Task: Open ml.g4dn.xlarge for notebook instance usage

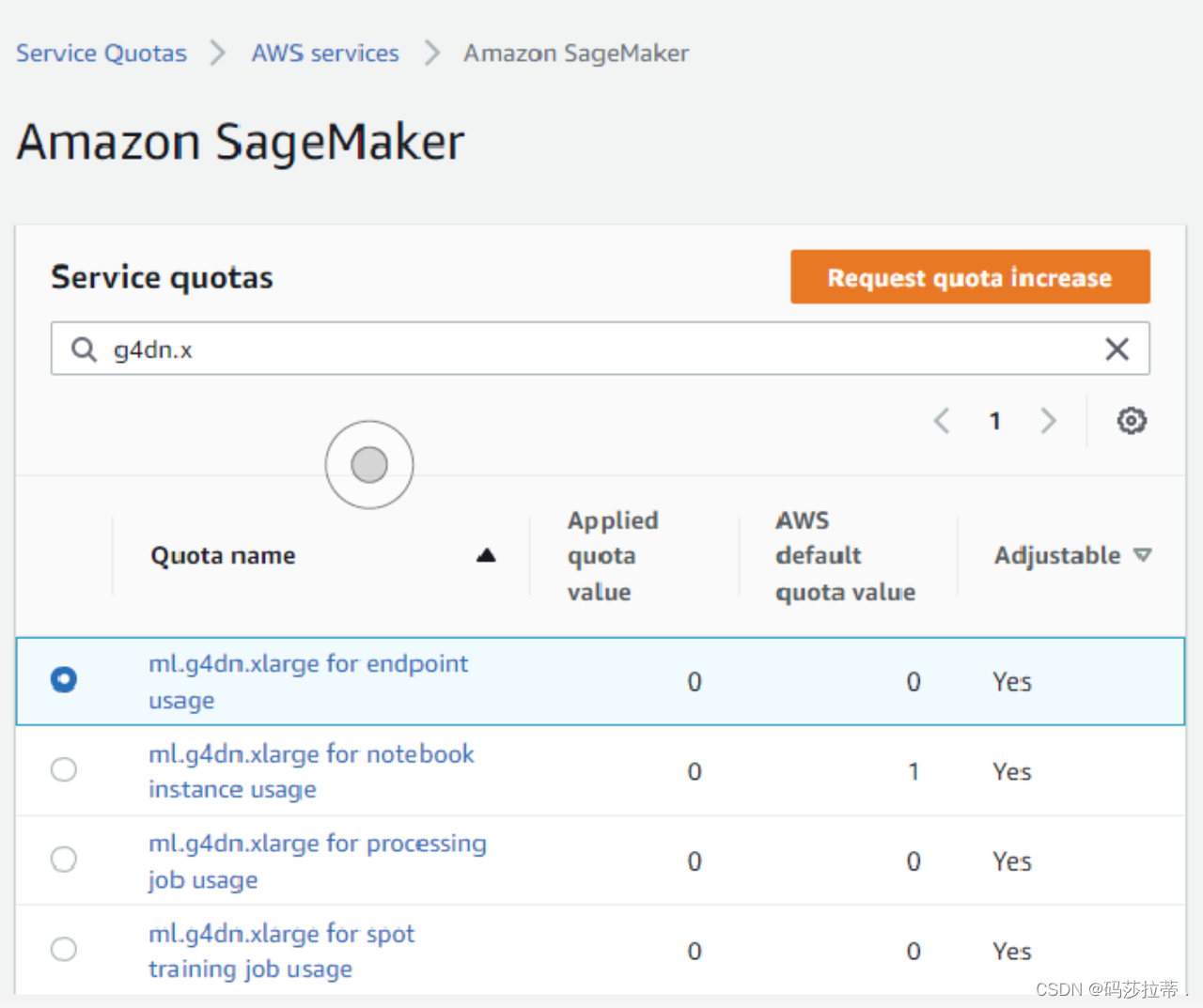Action: [311, 771]
